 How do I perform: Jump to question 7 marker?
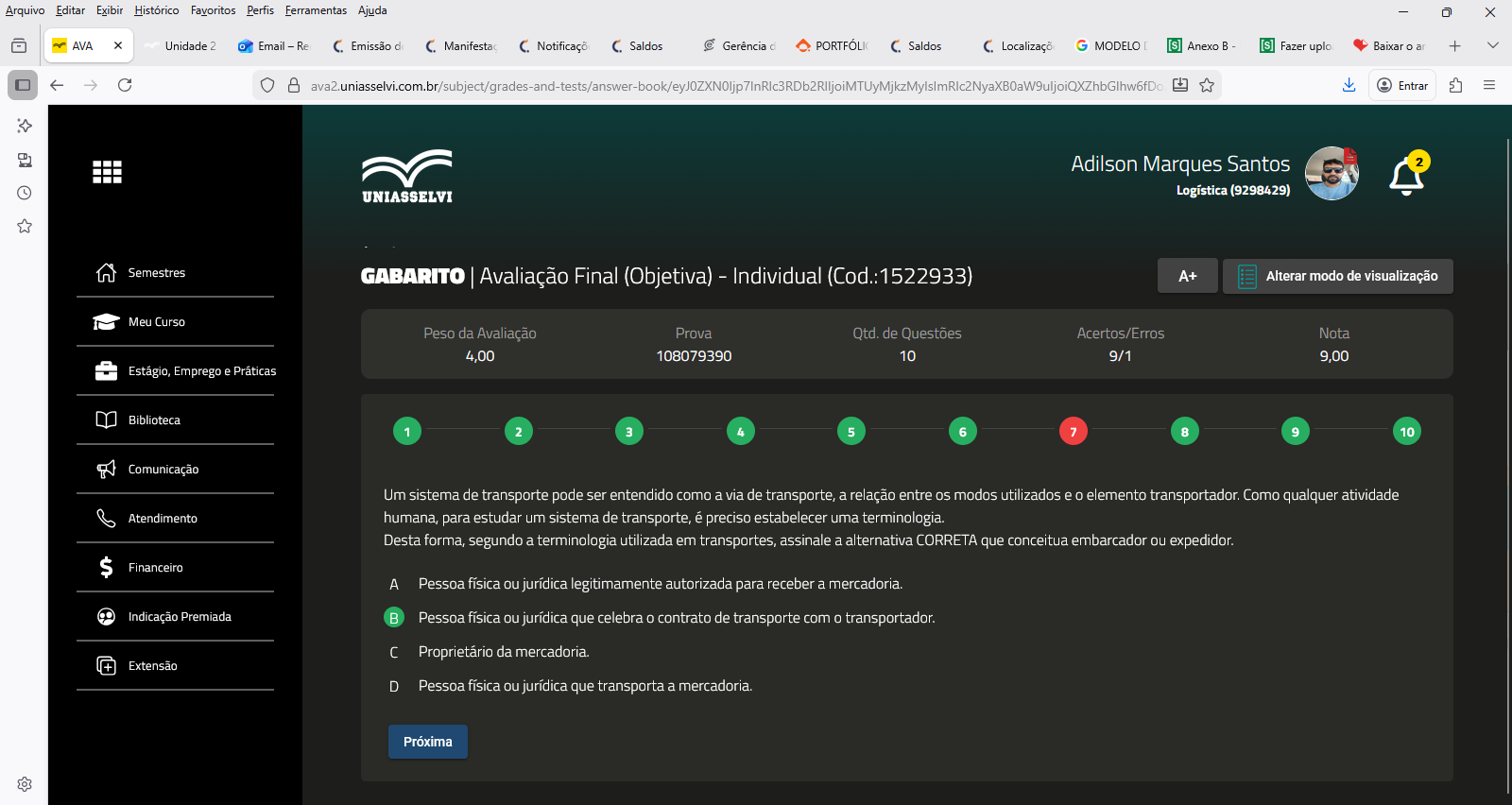(x=1073, y=432)
